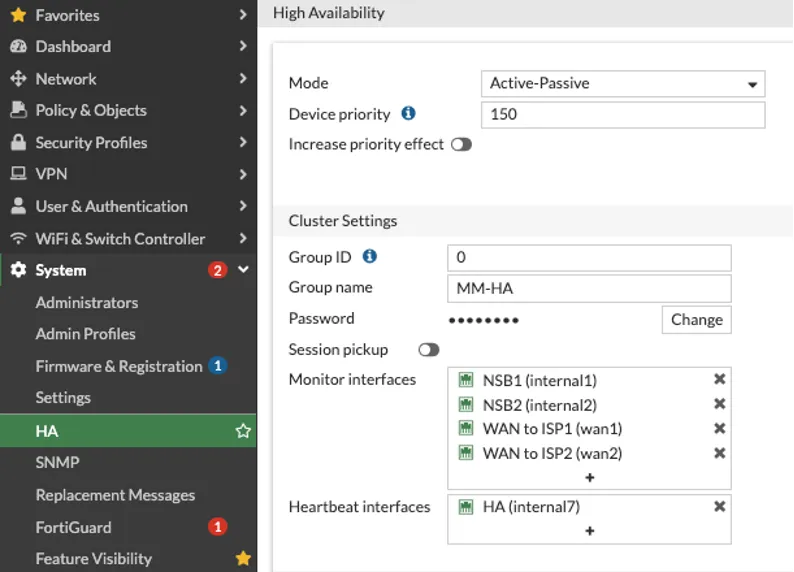
Task: Click the User & Authentication person icon
Action: 19,206
